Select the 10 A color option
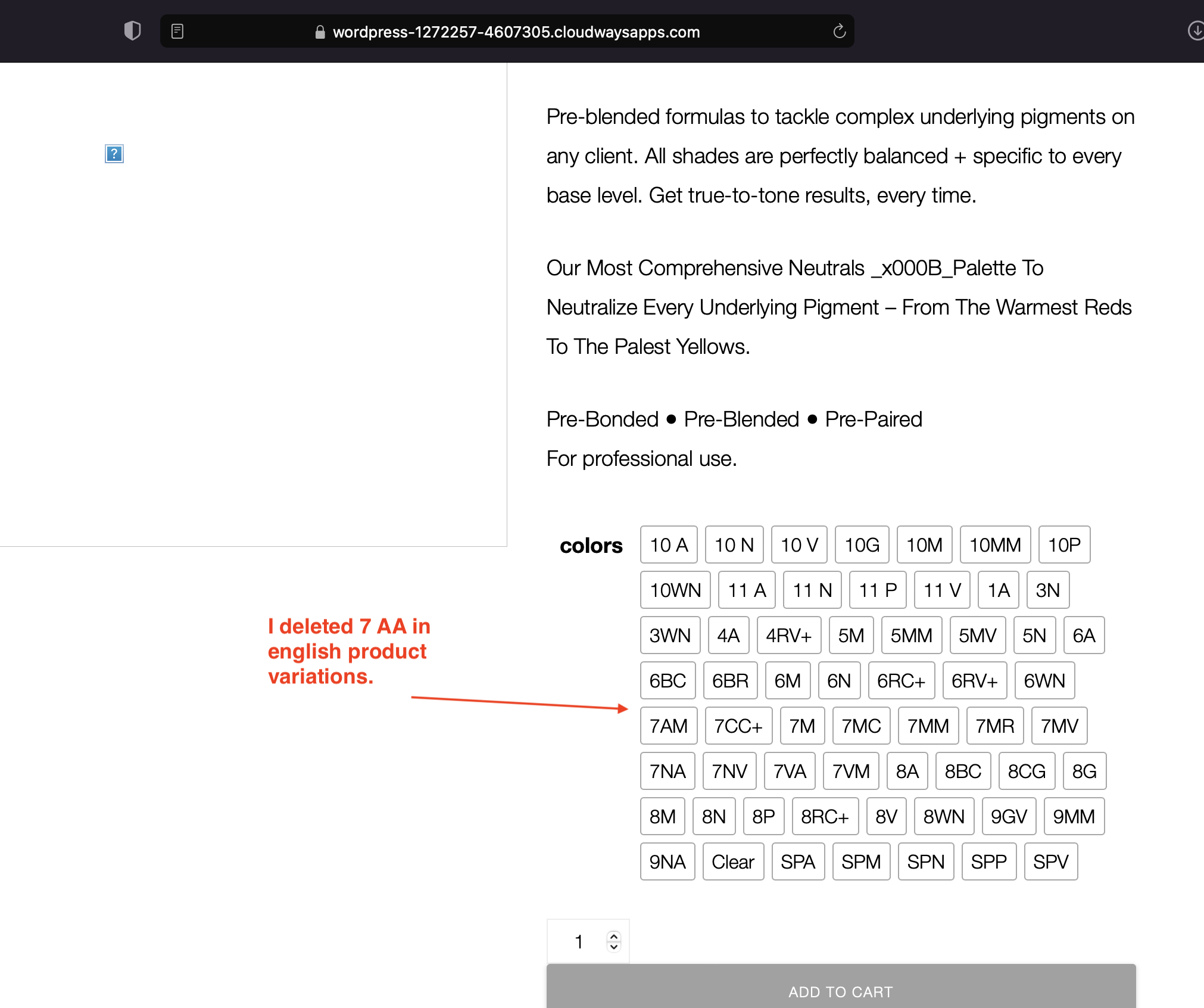Image resolution: width=1204 pixels, height=1008 pixels. pos(668,545)
